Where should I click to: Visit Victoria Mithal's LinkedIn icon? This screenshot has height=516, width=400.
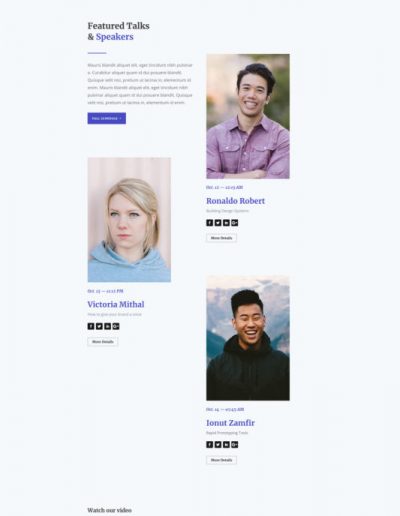(107, 326)
